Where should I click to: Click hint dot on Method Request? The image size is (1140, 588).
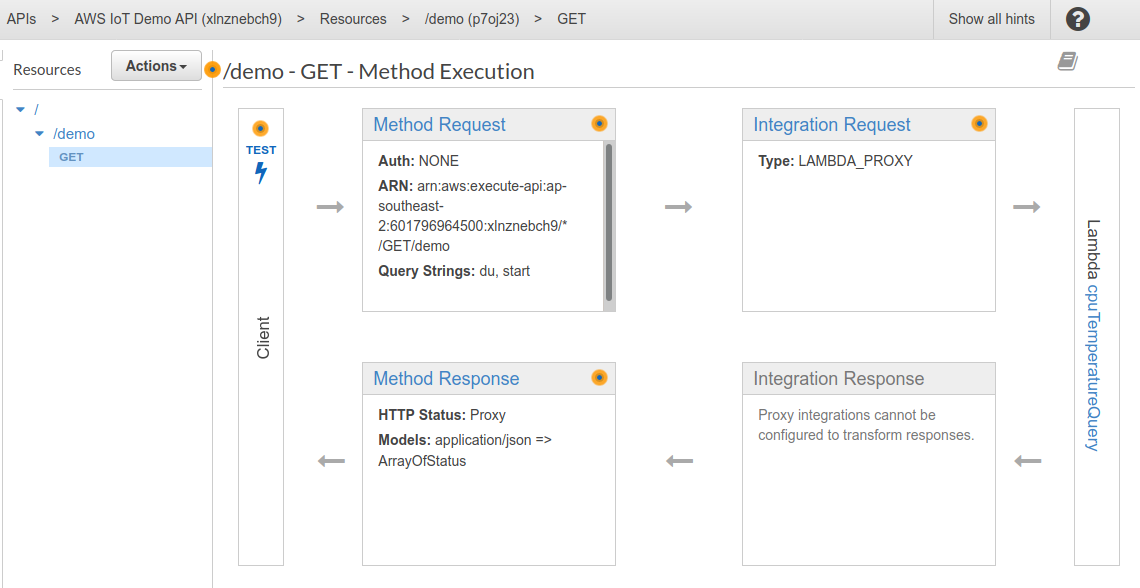coord(599,124)
